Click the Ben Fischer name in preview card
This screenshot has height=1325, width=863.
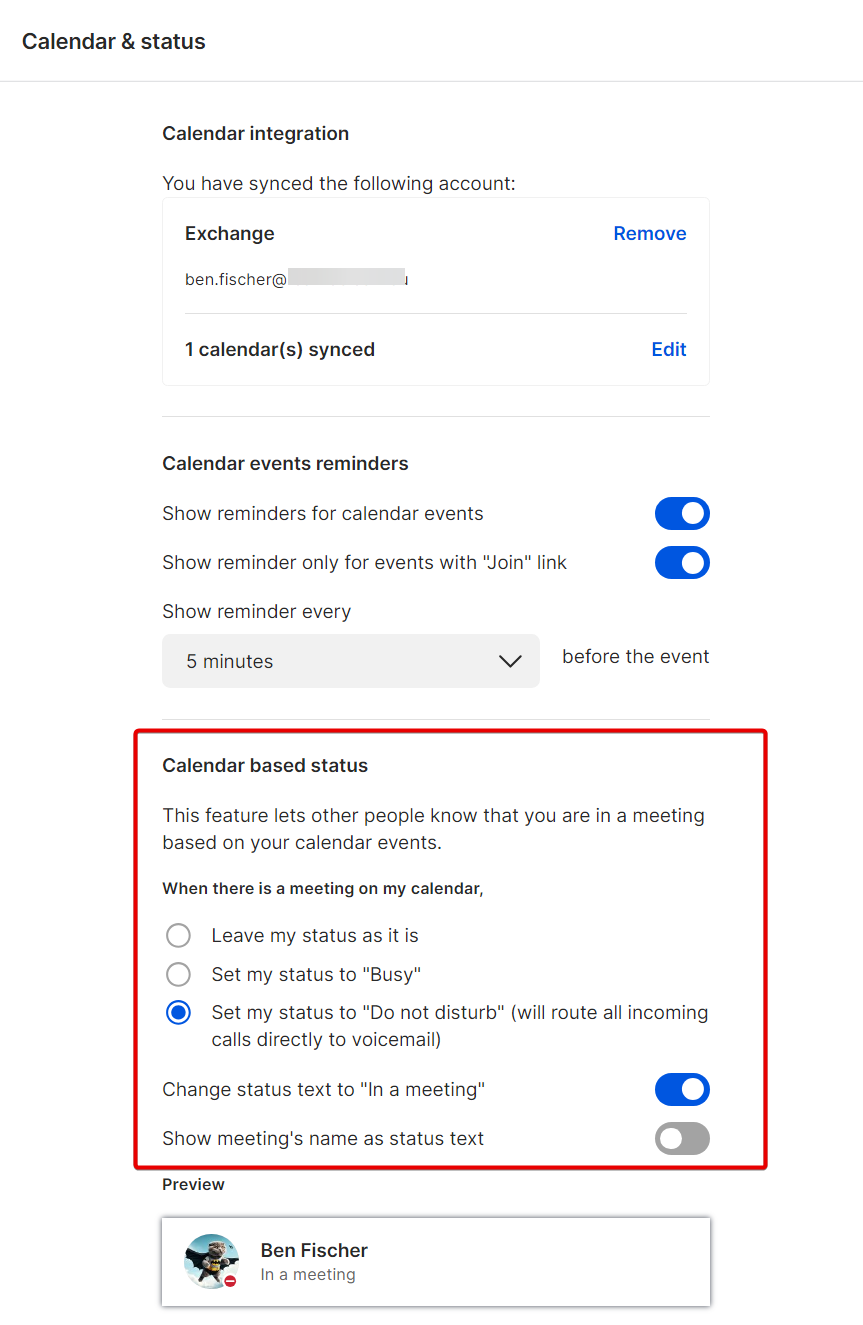tap(314, 1250)
